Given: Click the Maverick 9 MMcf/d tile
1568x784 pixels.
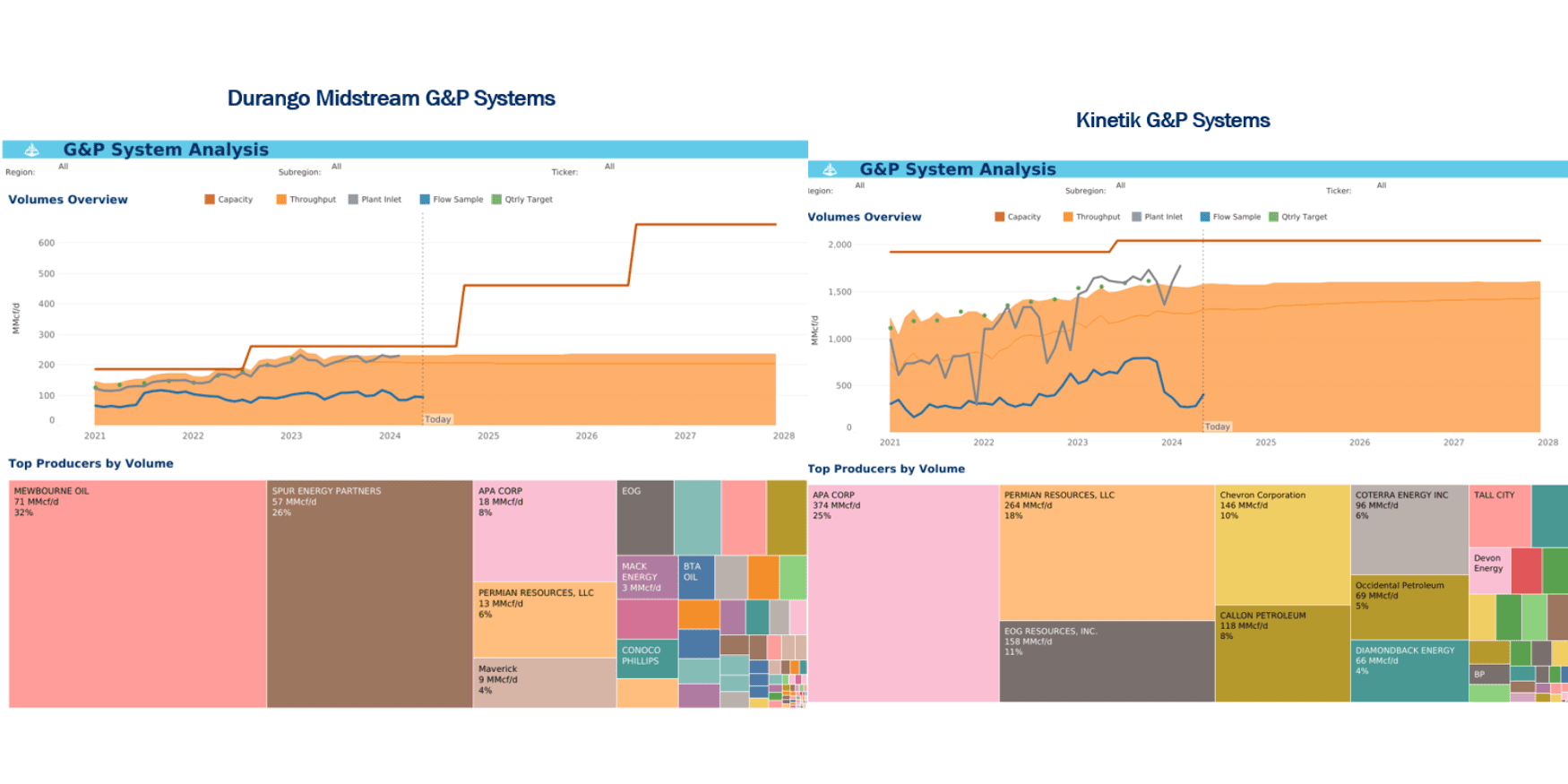Looking at the screenshot, I should pos(544,683).
